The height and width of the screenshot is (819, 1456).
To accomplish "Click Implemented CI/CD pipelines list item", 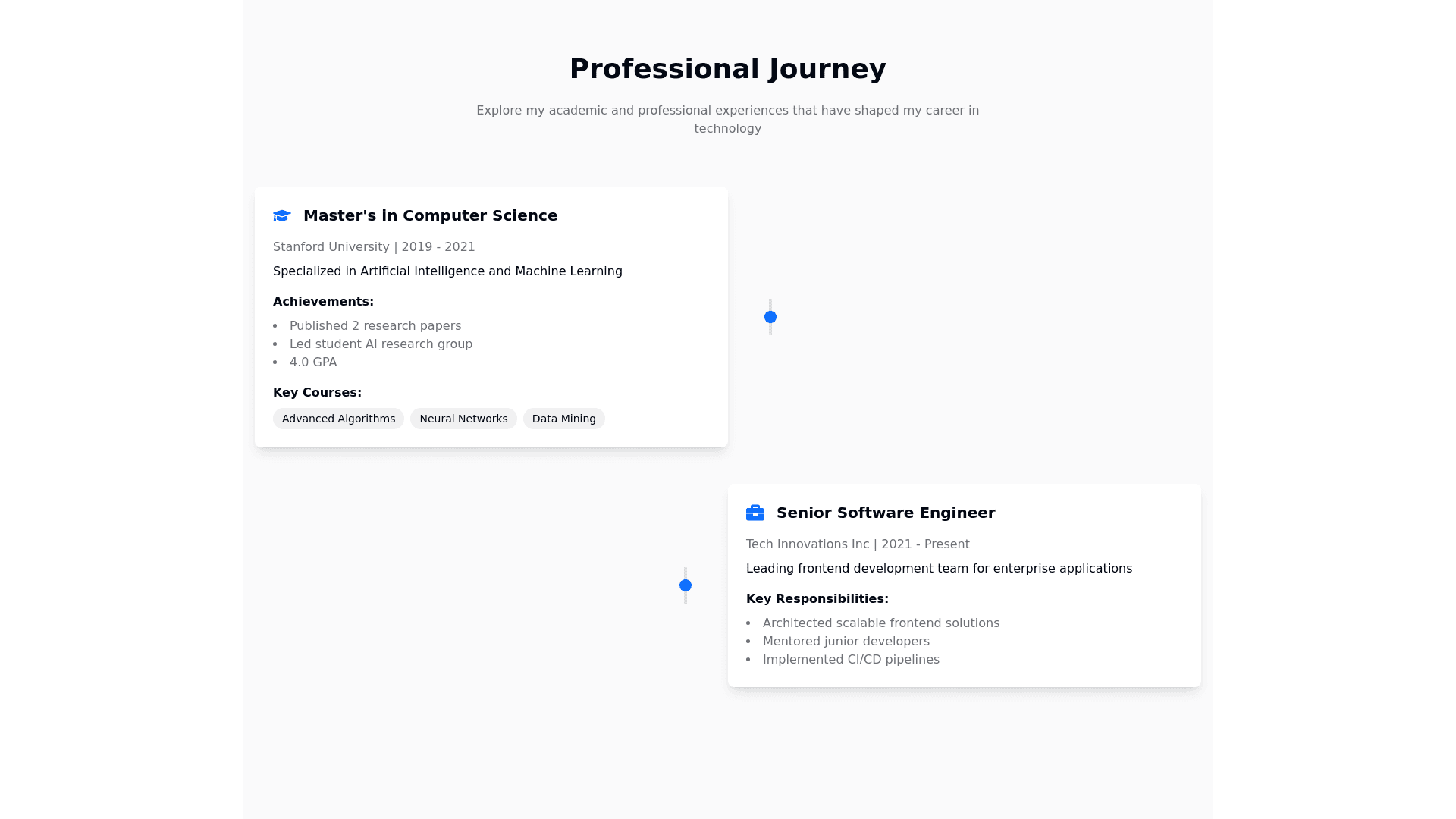I will [x=851, y=660].
